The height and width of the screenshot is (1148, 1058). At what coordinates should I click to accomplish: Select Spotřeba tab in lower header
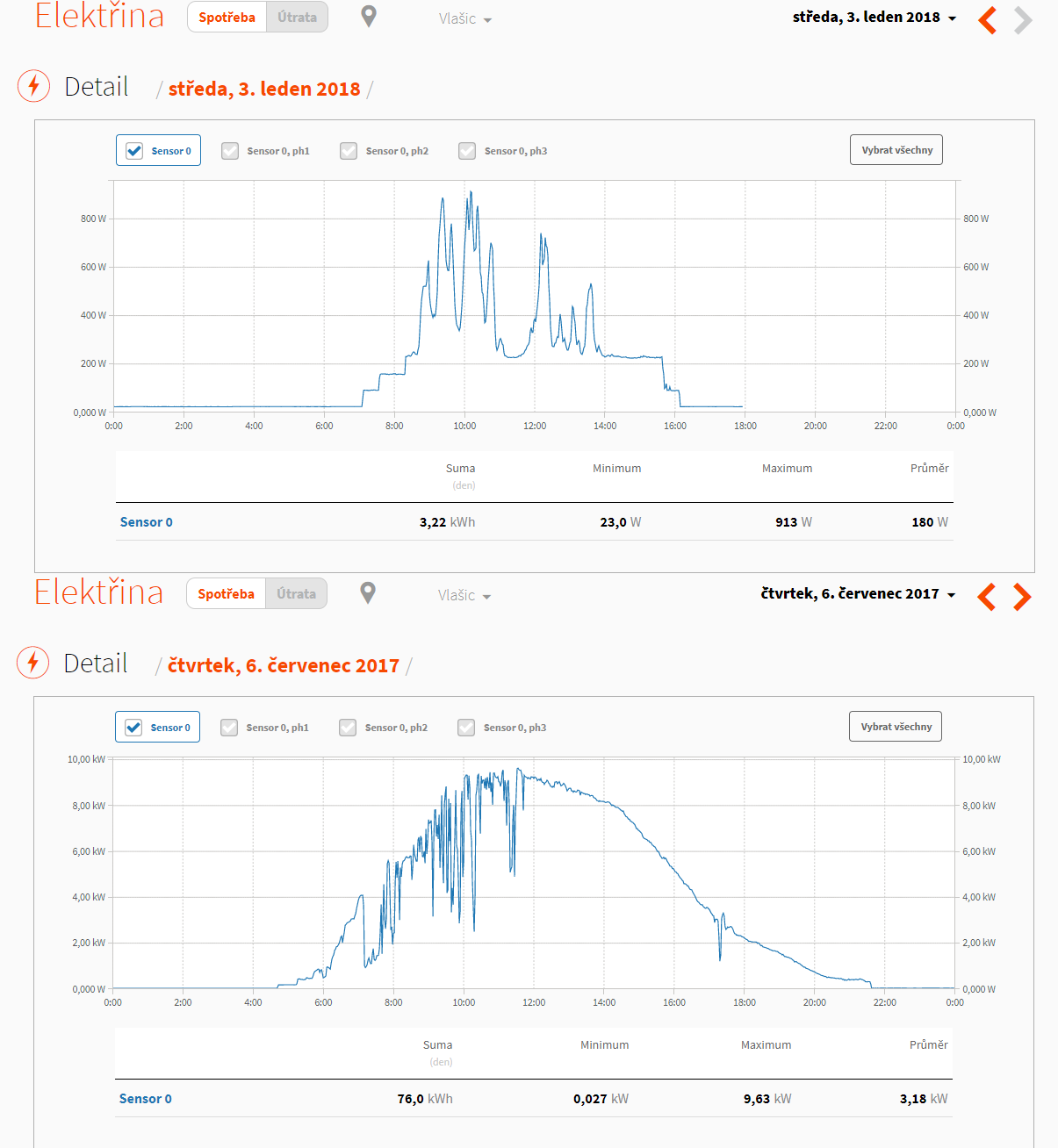click(x=227, y=593)
